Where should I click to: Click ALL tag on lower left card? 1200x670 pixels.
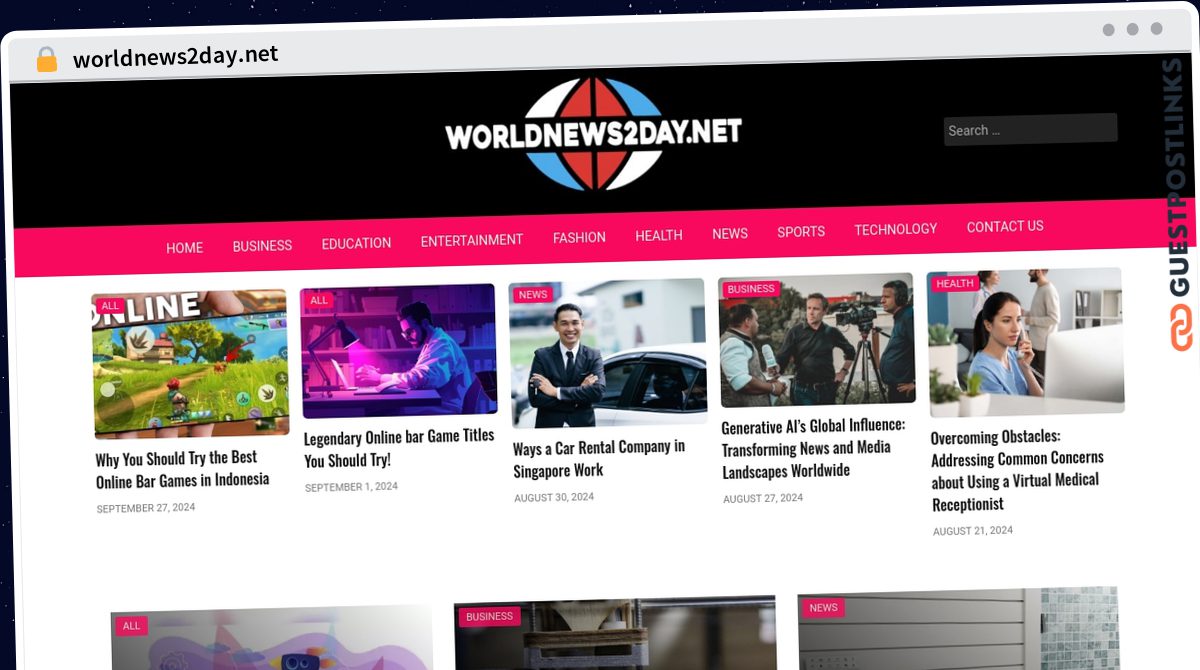click(x=132, y=626)
